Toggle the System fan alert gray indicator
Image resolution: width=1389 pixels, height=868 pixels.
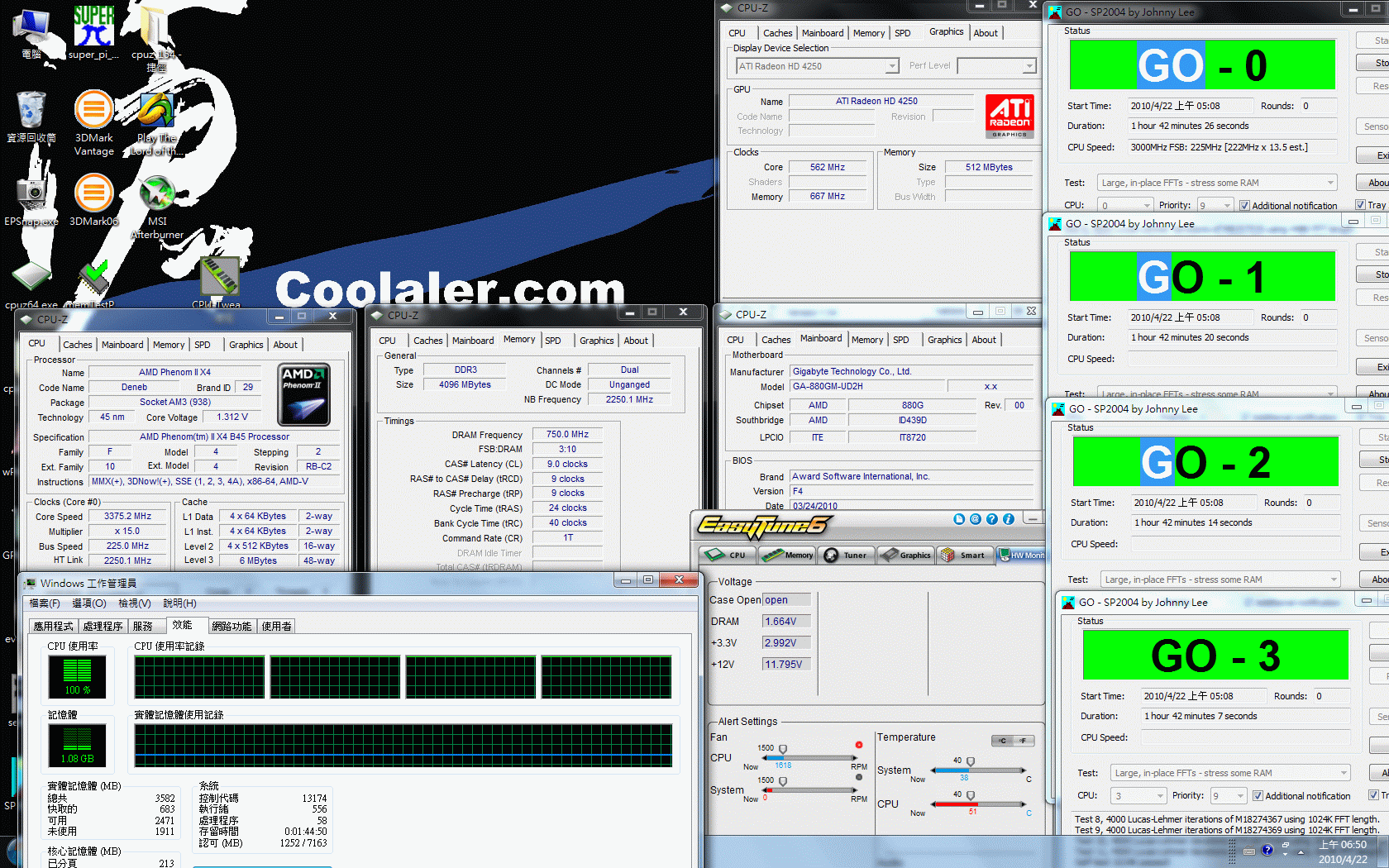pyautogui.click(x=859, y=777)
